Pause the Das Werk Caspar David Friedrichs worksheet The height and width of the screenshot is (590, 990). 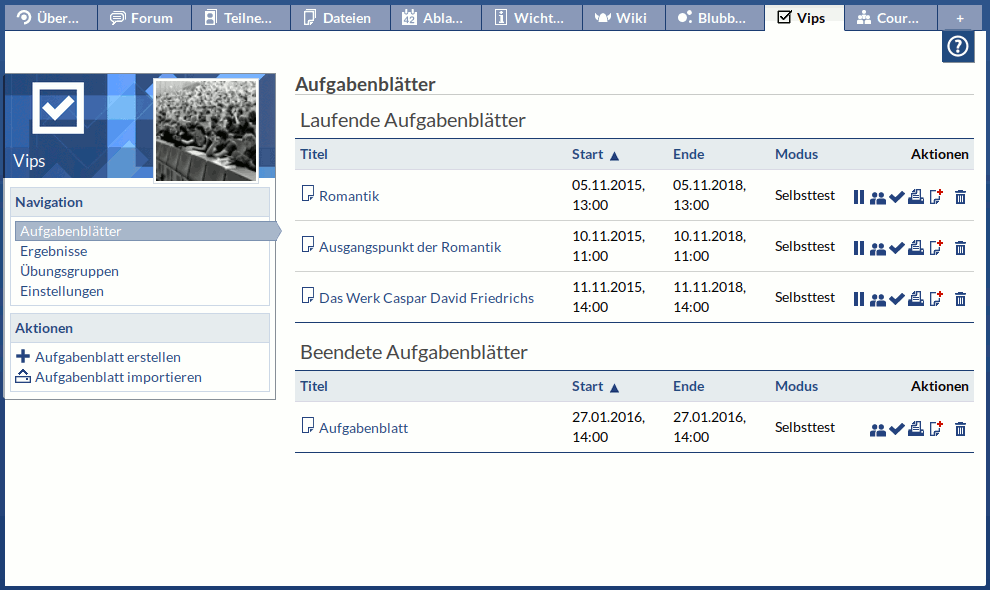point(858,299)
